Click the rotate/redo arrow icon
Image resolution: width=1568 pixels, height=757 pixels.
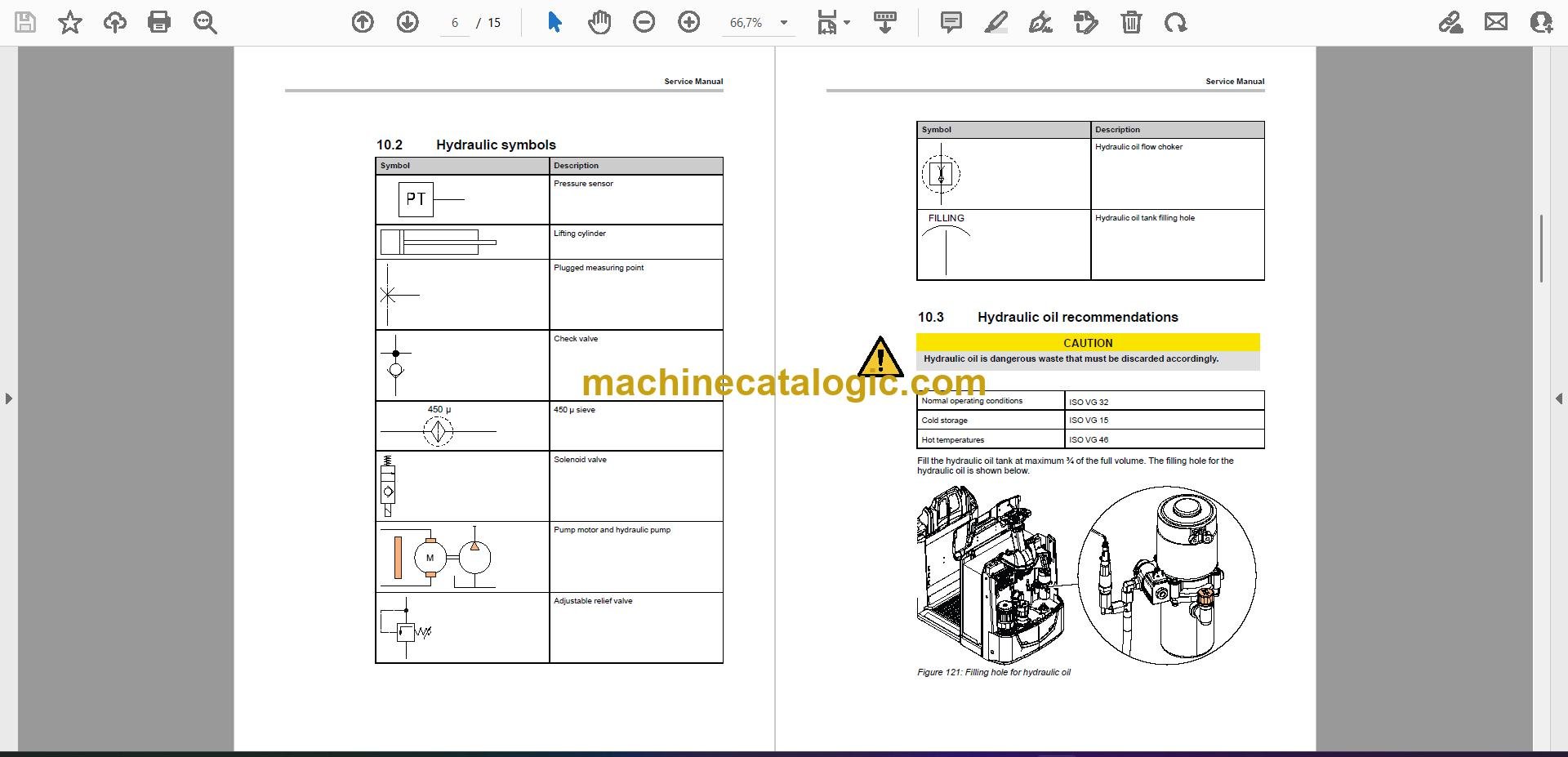1176,22
